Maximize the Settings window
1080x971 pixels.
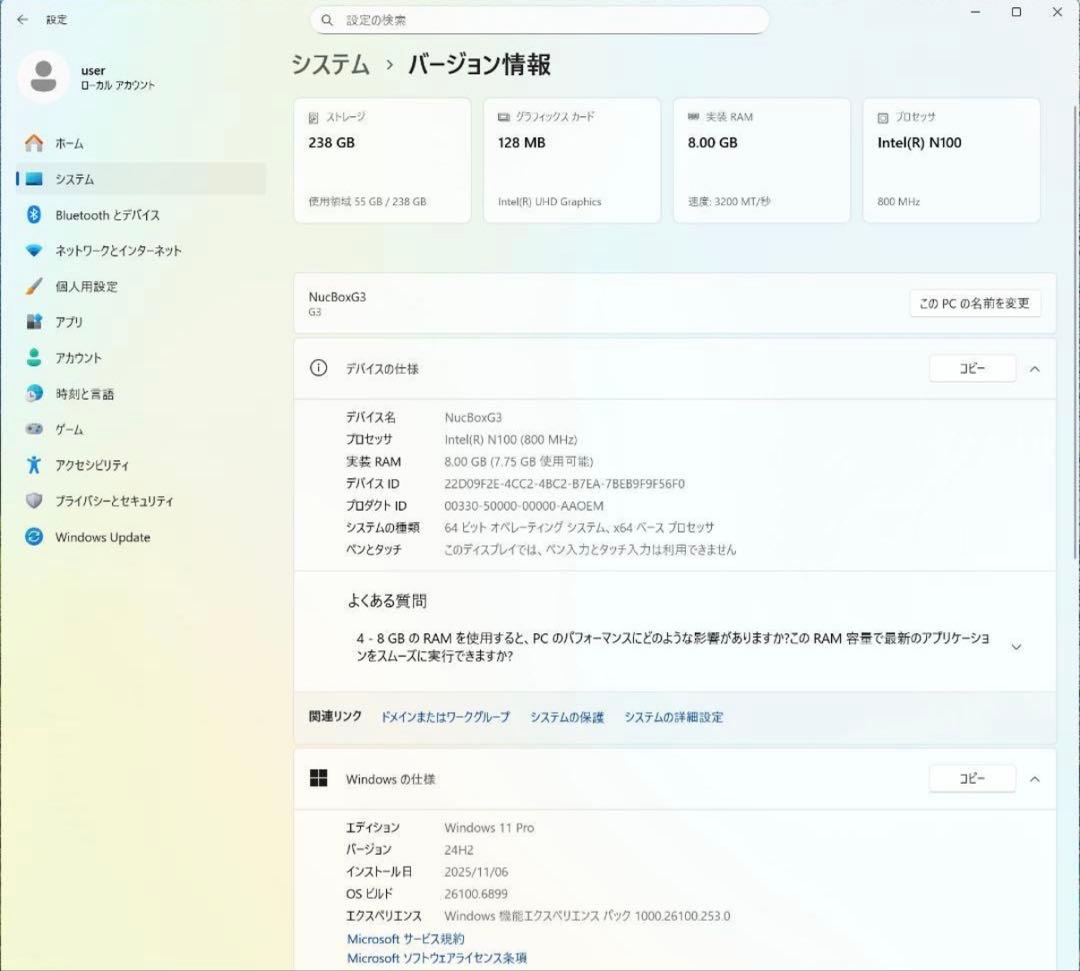click(1016, 12)
